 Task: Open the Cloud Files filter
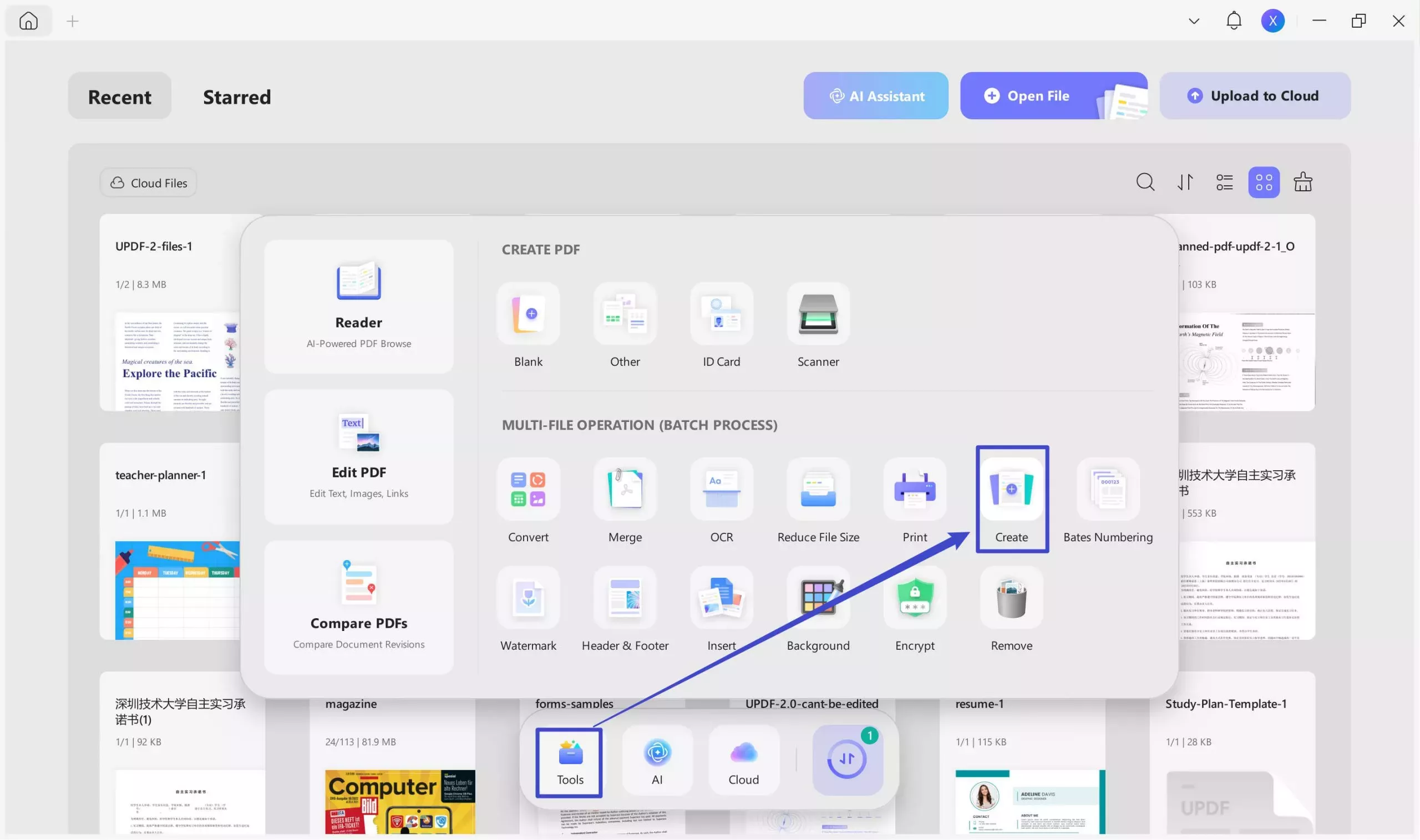pyautogui.click(x=148, y=183)
